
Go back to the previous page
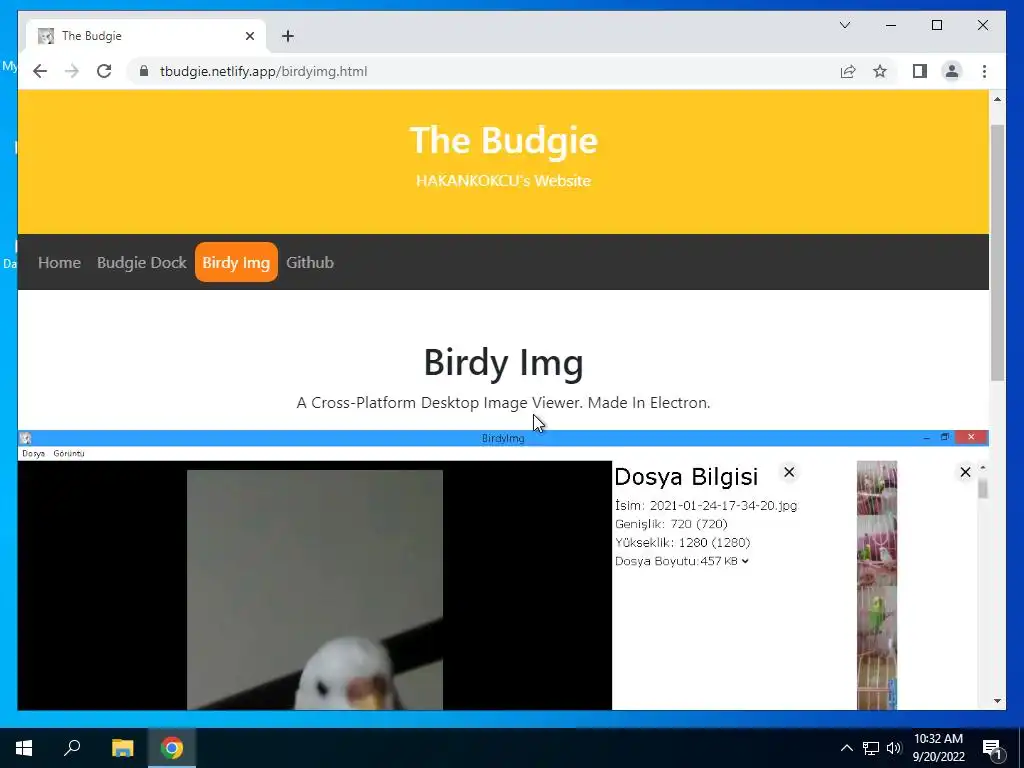pyautogui.click(x=40, y=71)
